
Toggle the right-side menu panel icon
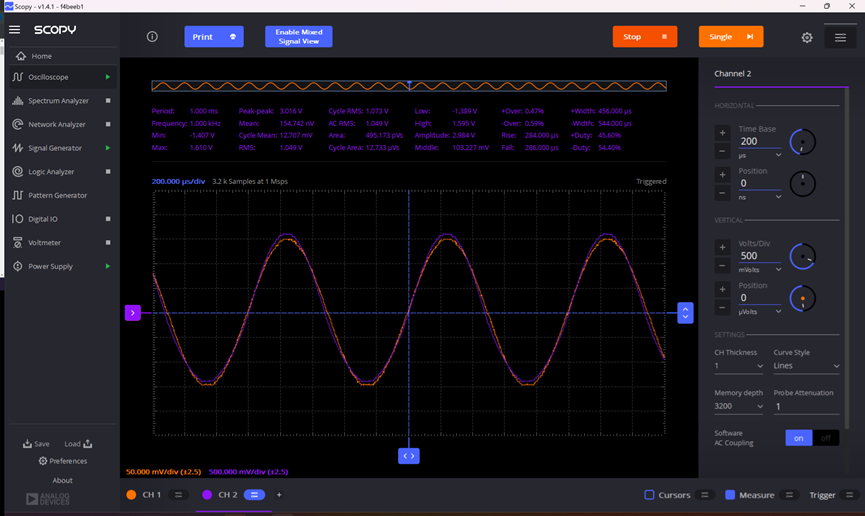(x=840, y=37)
